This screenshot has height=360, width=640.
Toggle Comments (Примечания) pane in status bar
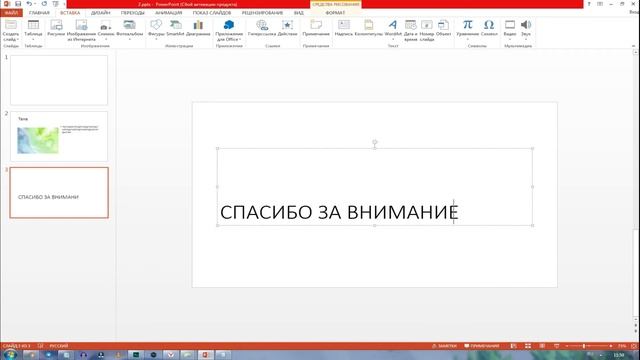tap(482, 346)
